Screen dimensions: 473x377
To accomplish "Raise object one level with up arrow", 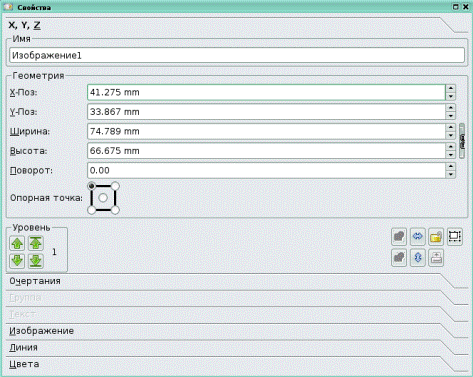I will (17, 243).
